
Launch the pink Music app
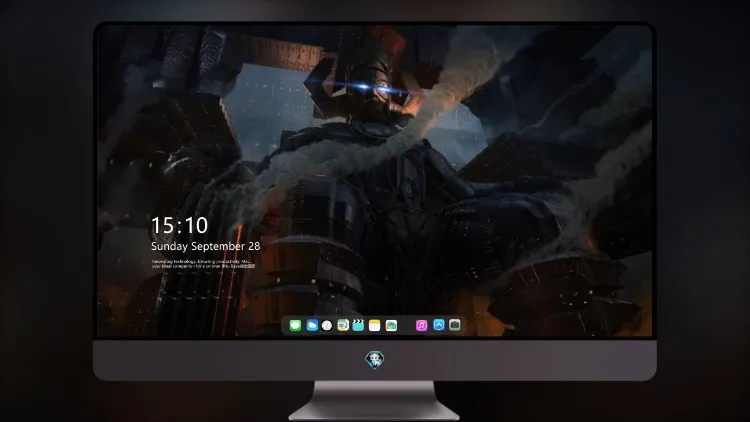pyautogui.click(x=421, y=325)
